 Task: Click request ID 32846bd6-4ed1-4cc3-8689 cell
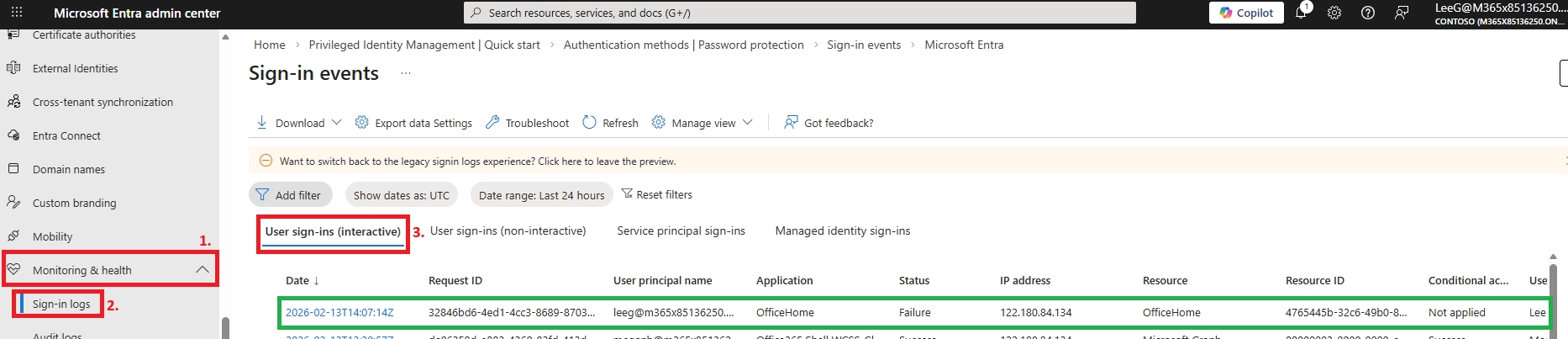[512, 312]
